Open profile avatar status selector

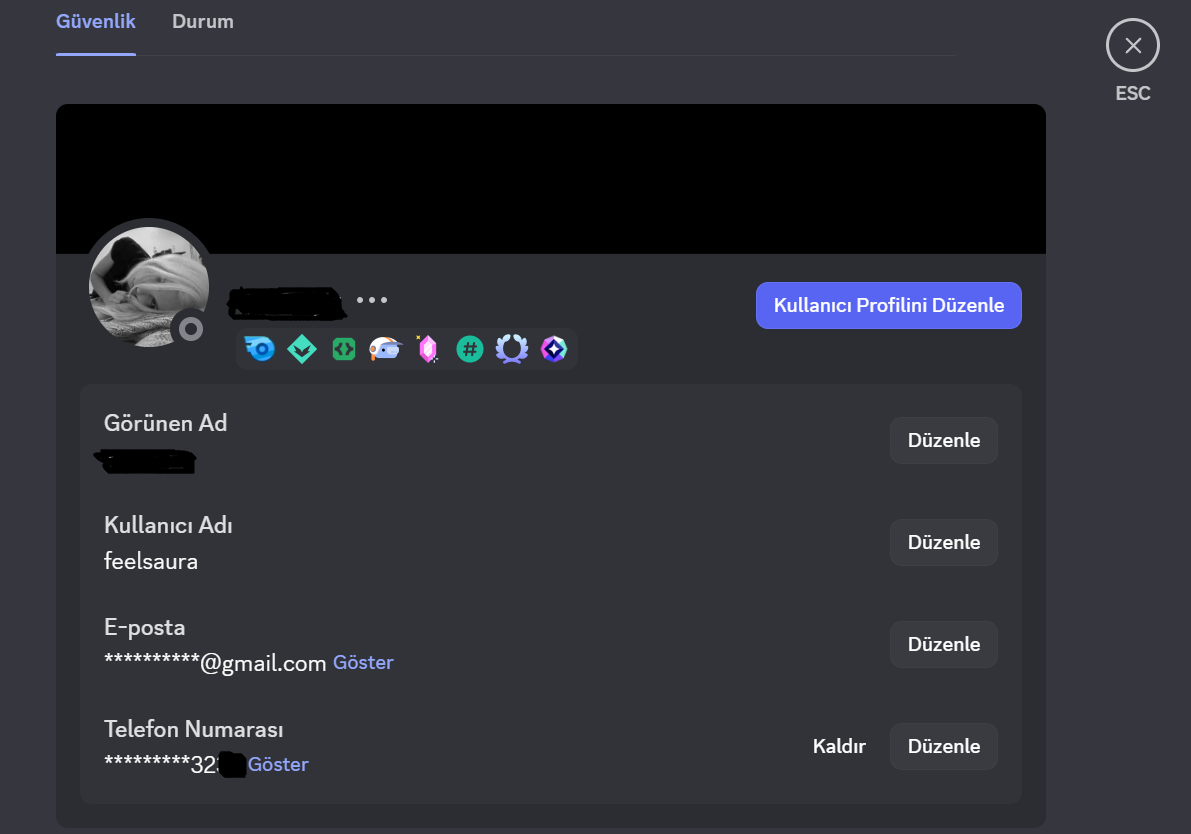tap(191, 327)
